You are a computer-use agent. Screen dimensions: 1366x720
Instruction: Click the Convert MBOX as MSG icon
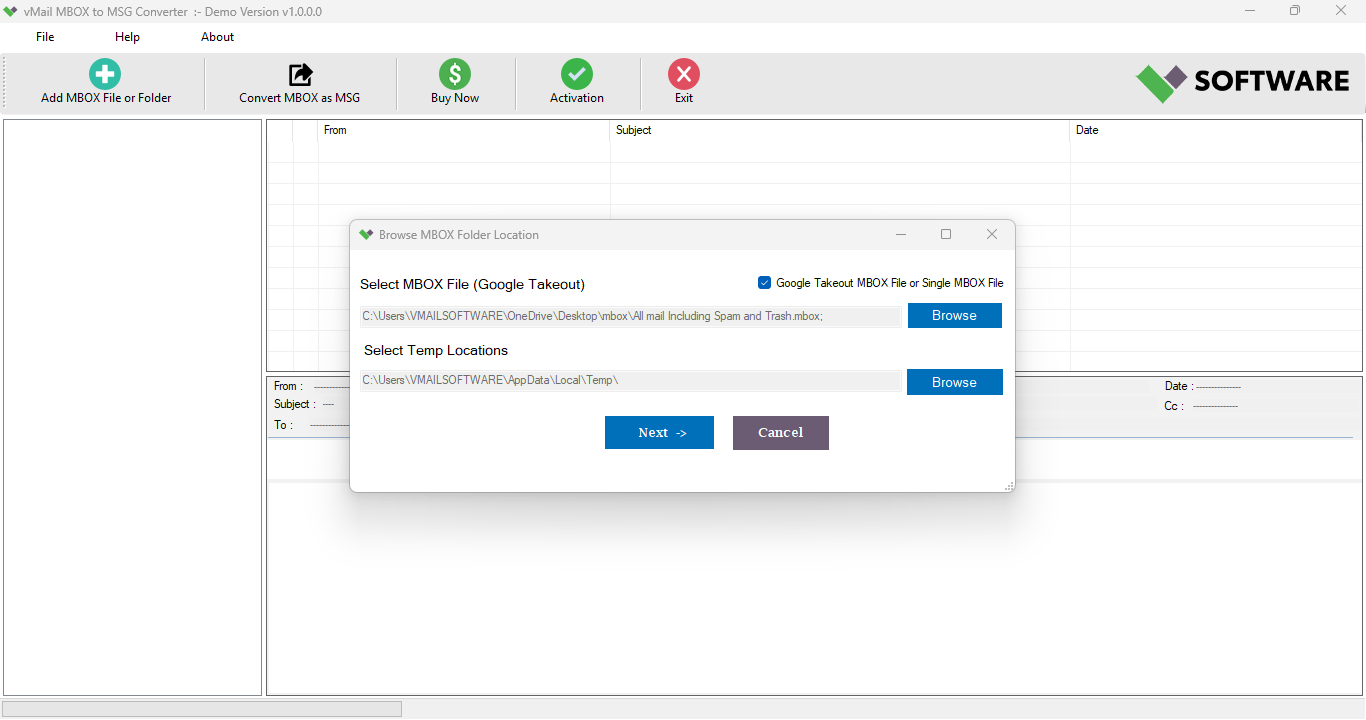300,74
